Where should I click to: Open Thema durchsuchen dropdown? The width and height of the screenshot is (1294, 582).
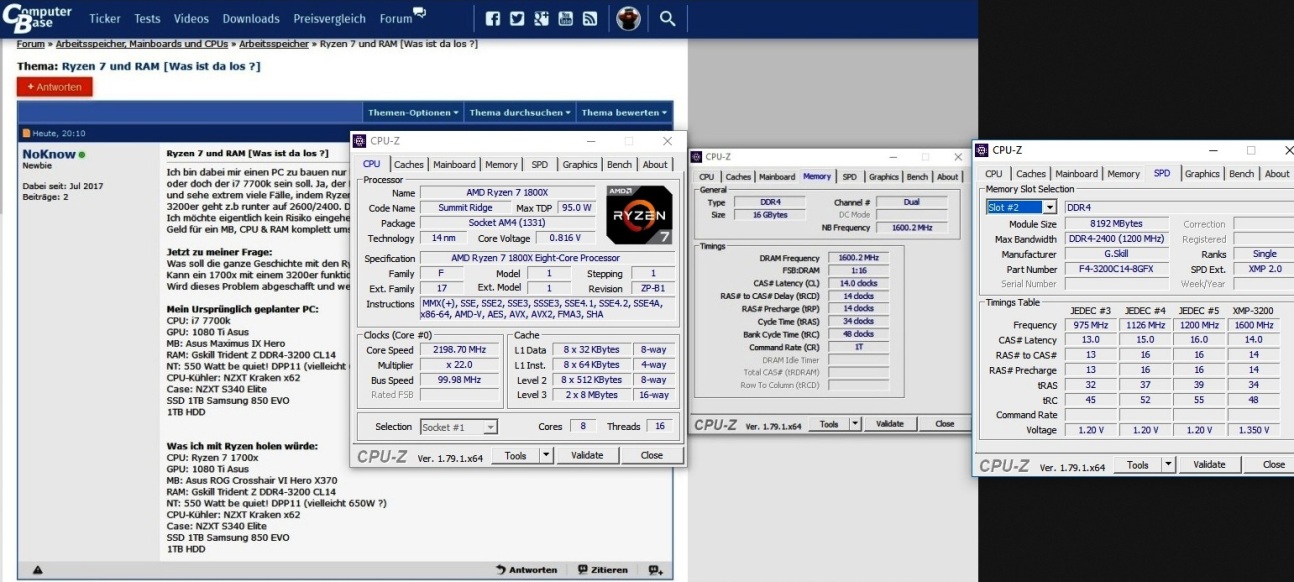520,113
